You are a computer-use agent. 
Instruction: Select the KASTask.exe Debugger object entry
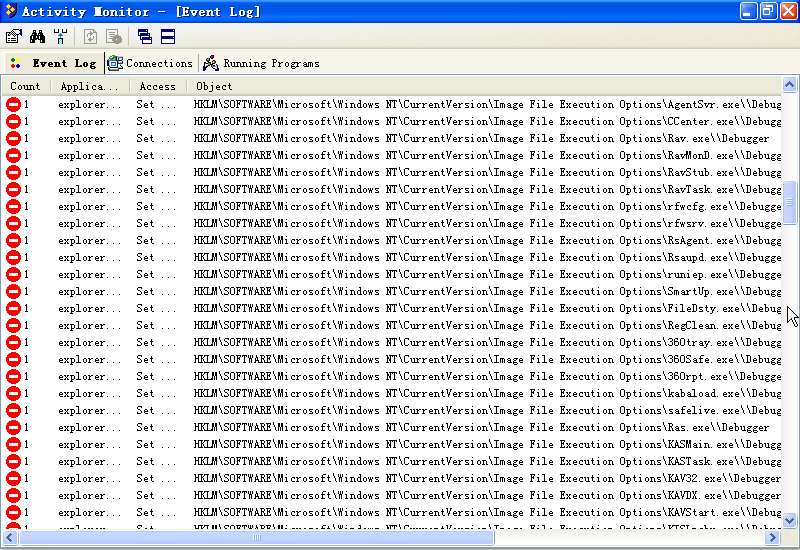[487, 462]
